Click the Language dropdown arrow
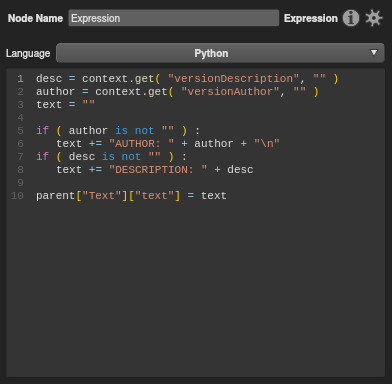This screenshot has height=384, width=392. coord(374,53)
